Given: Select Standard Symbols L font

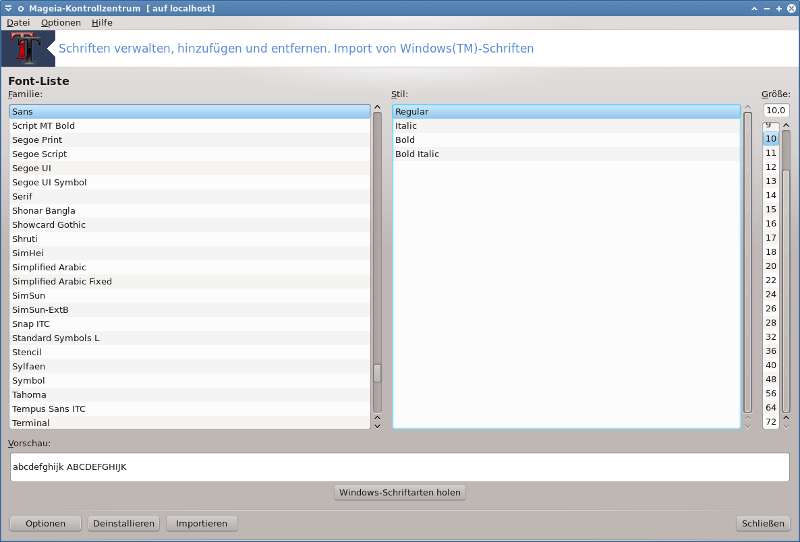Looking at the screenshot, I should [190, 338].
